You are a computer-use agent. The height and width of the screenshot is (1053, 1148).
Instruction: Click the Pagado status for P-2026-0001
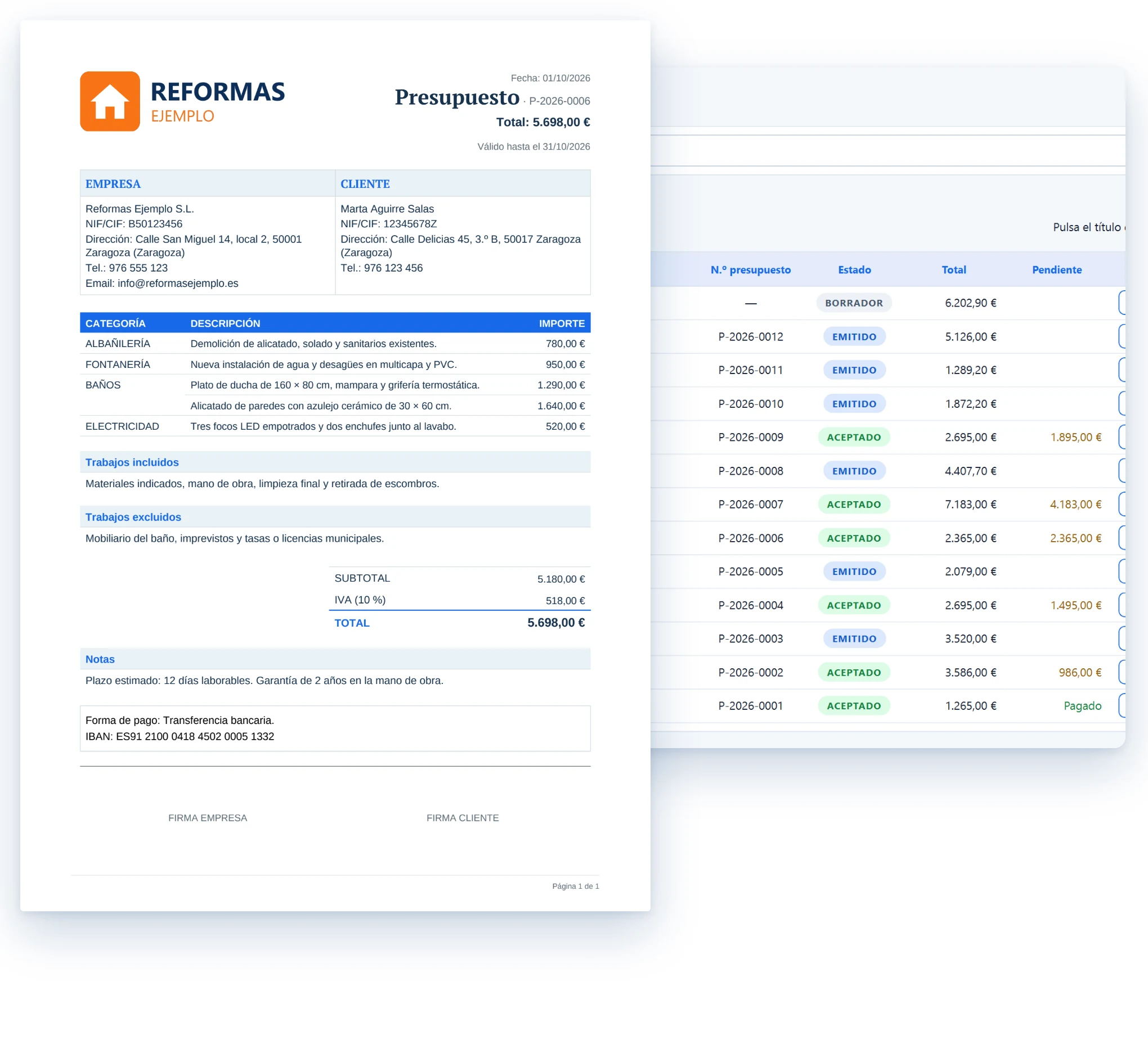(x=1082, y=705)
